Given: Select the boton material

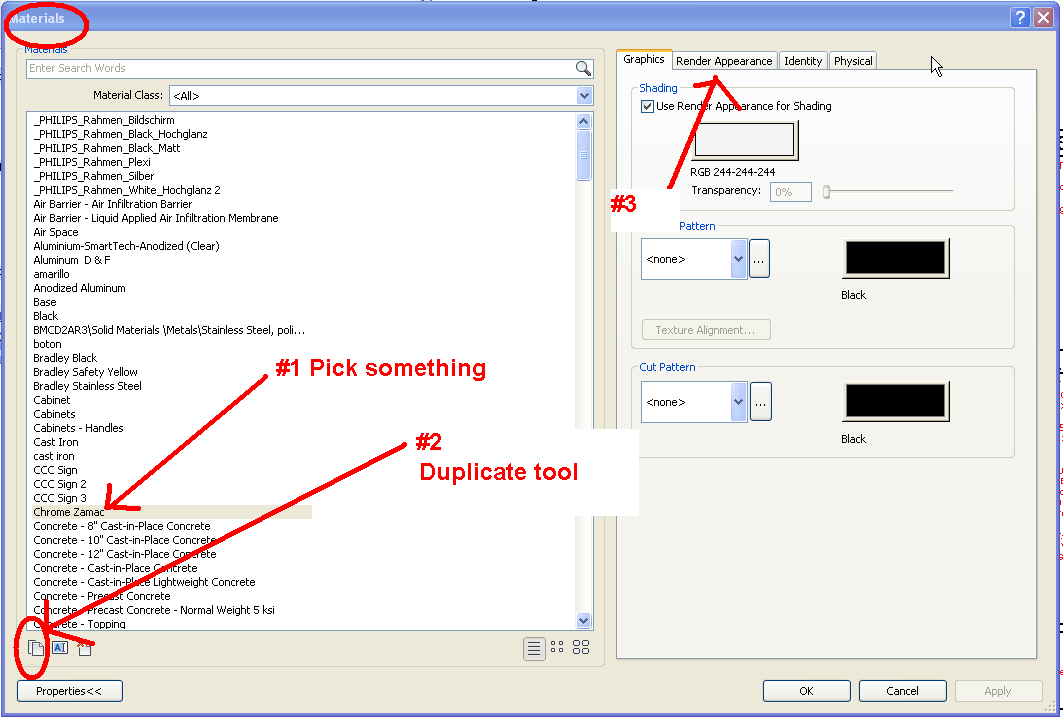Looking at the screenshot, I should click(47, 344).
